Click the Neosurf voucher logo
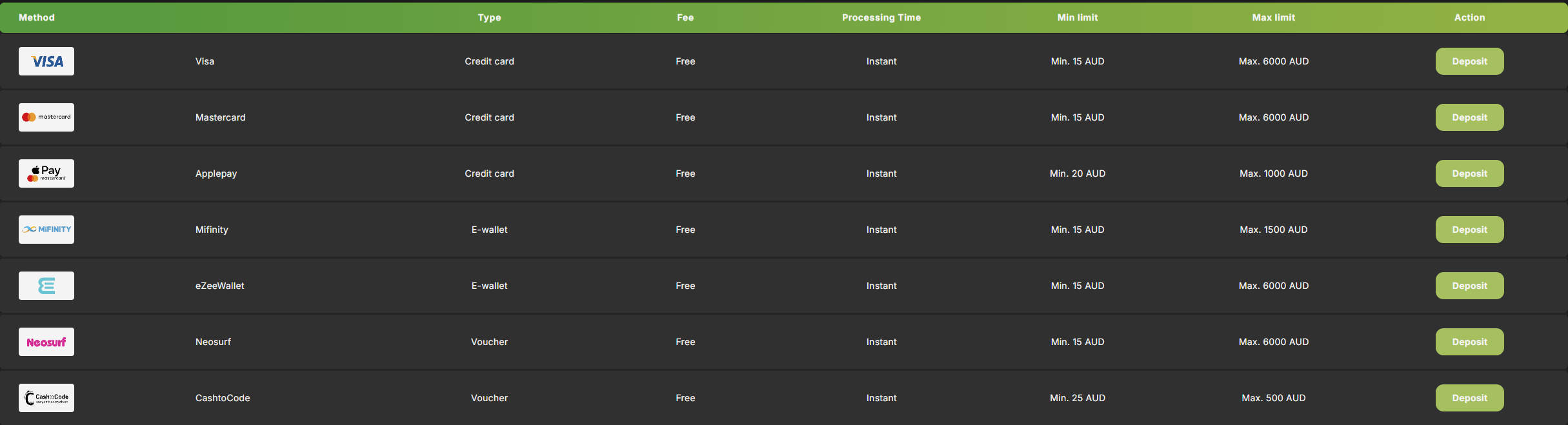The width and height of the screenshot is (1568, 425). [46, 341]
